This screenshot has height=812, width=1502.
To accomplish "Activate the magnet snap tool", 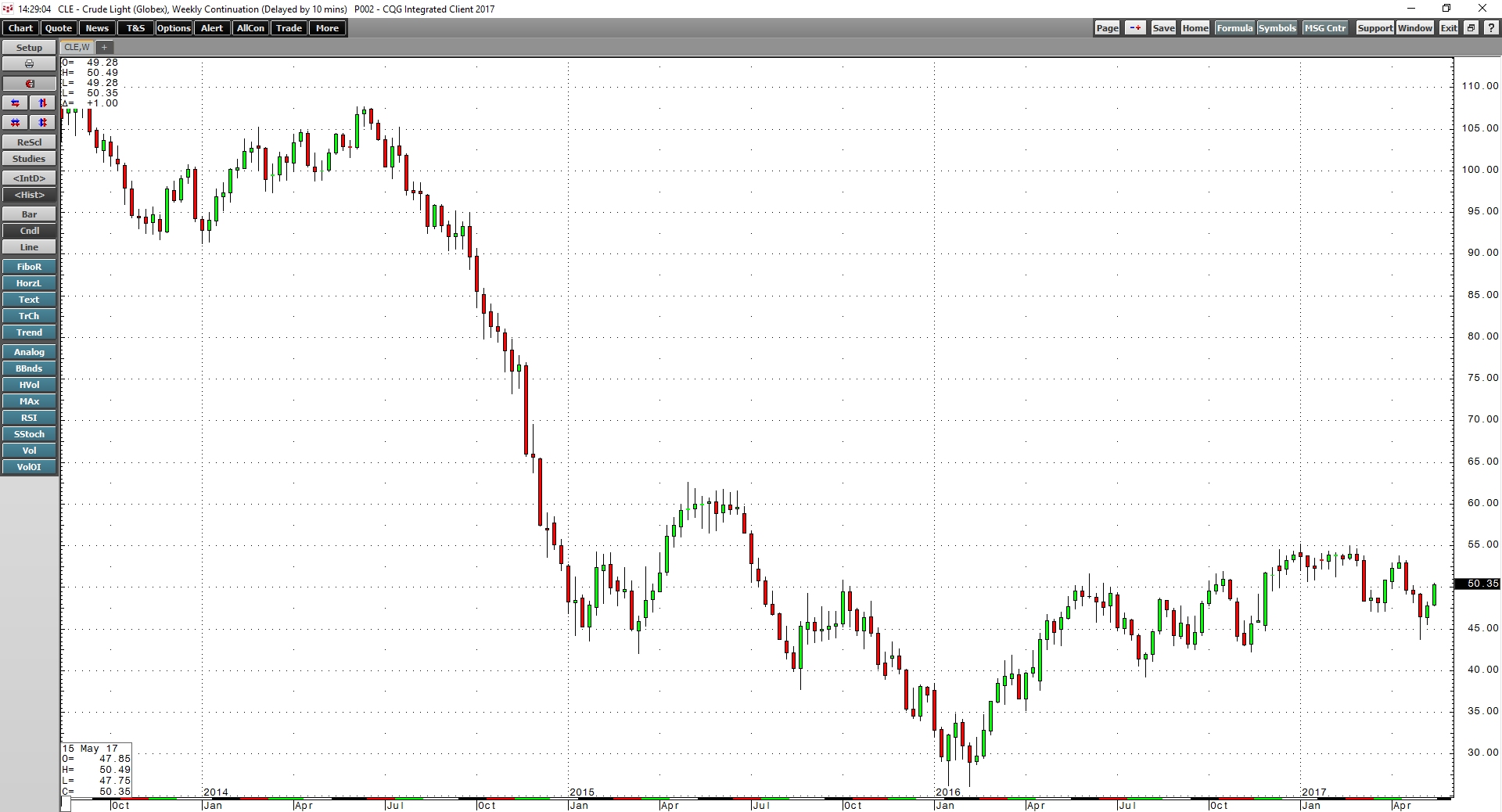I will (x=29, y=83).
